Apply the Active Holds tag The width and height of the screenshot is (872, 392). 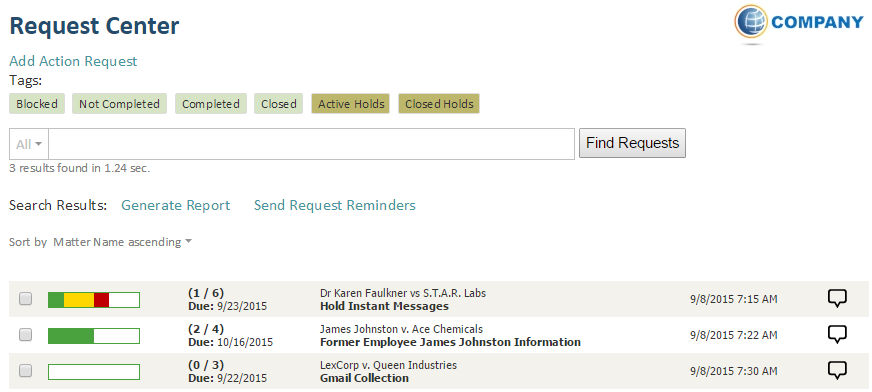(351, 104)
